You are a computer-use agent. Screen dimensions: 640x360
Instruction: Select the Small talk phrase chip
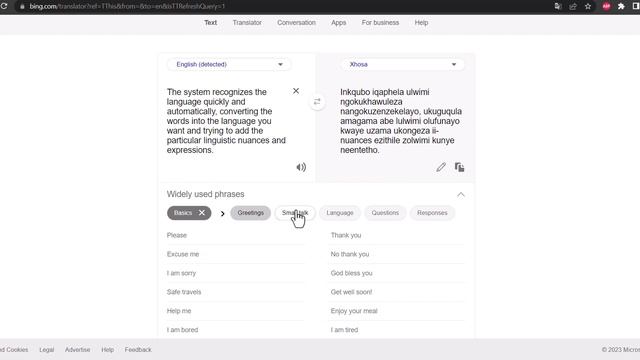(x=295, y=213)
